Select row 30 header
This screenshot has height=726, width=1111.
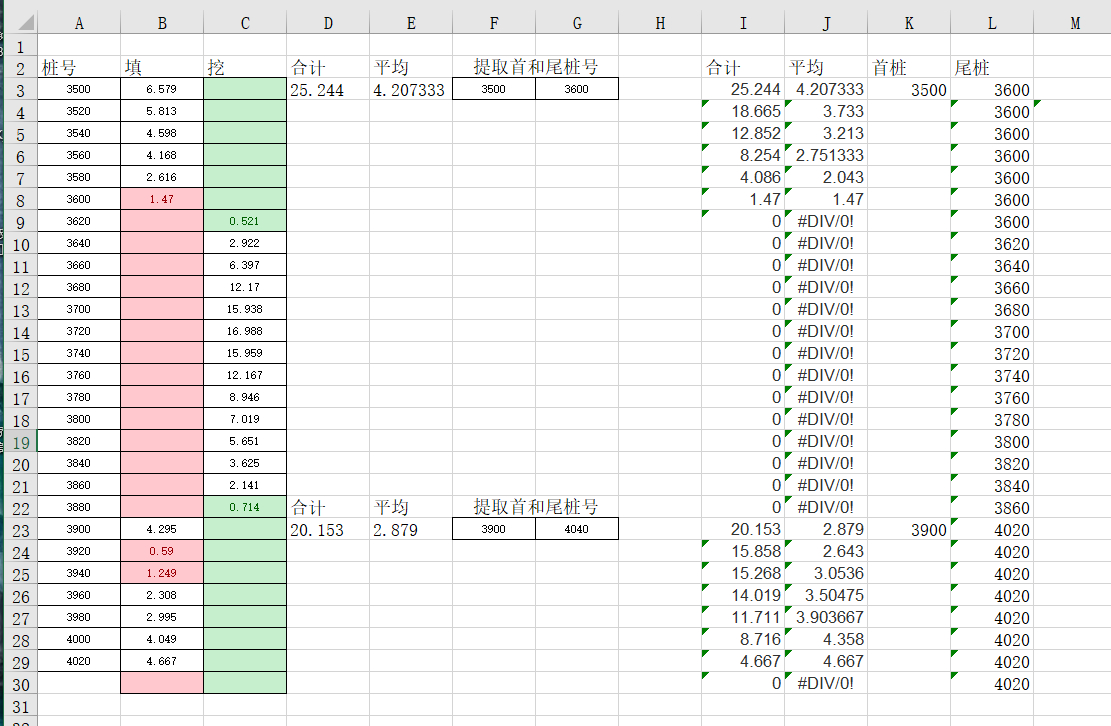click(21, 684)
